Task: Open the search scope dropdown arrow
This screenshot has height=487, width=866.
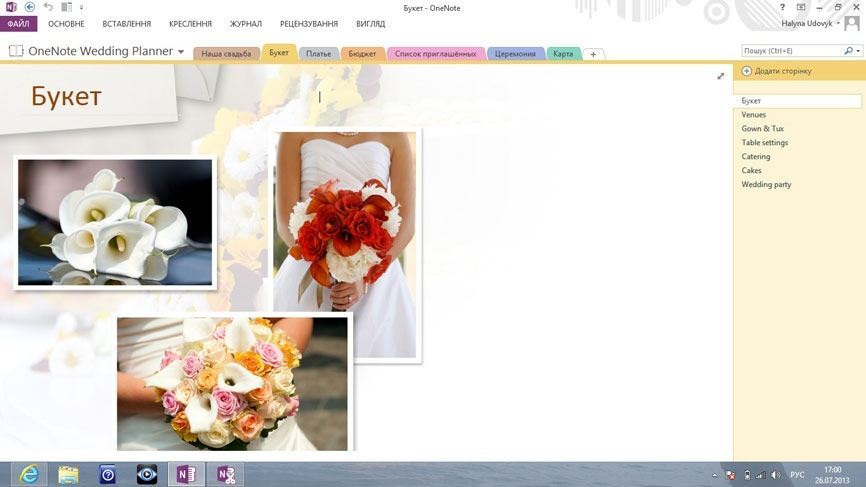Action: click(x=858, y=50)
